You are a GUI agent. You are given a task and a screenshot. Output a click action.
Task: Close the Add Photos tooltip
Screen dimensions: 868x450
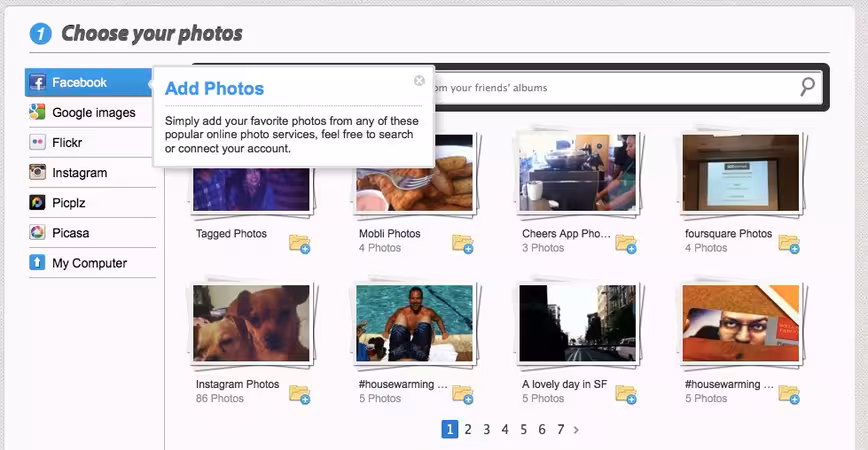coord(420,81)
